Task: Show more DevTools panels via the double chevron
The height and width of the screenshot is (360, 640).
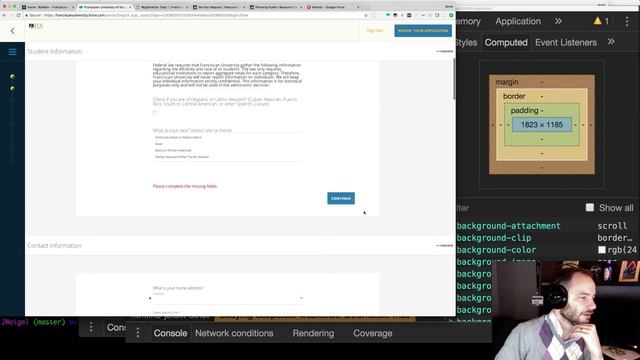Action: tap(558, 21)
